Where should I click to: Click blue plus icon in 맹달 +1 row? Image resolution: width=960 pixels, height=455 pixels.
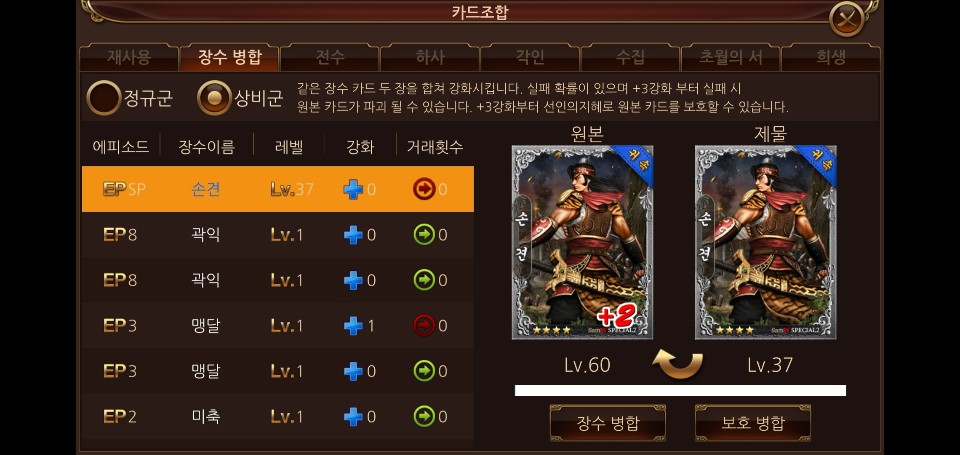point(353,325)
